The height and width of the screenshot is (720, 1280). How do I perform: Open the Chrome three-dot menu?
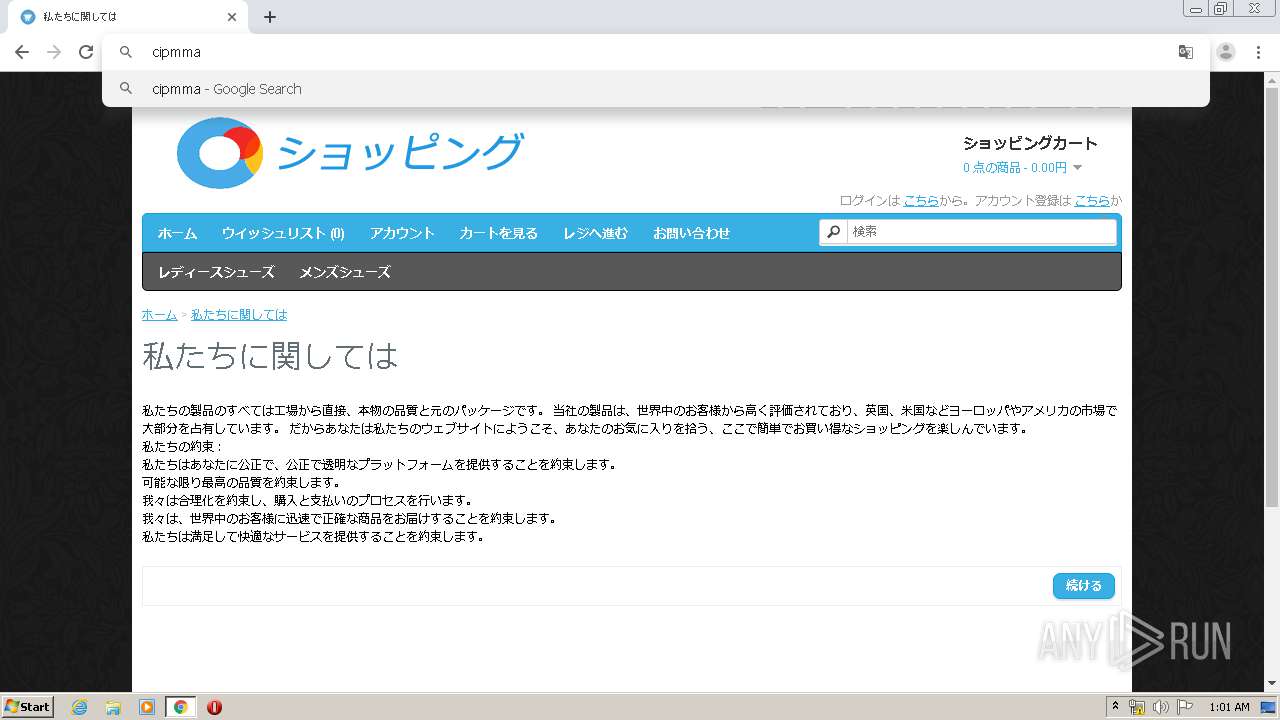[x=1258, y=52]
